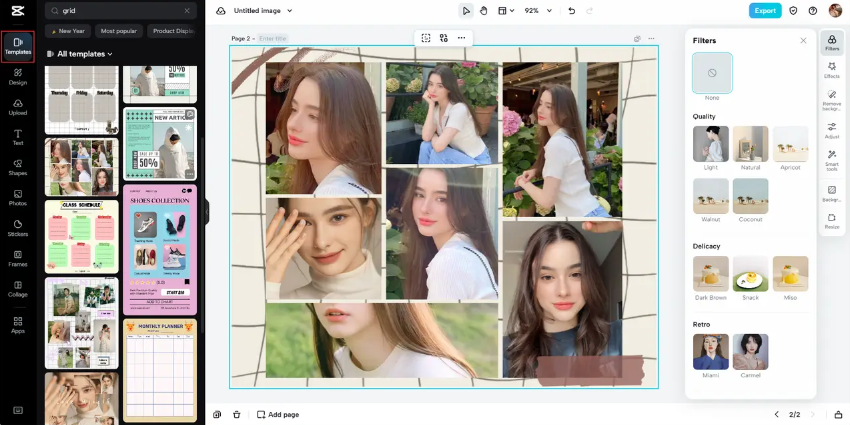This screenshot has height=425, width=850.
Task: Switch to the Design tab
Action: (x=18, y=76)
